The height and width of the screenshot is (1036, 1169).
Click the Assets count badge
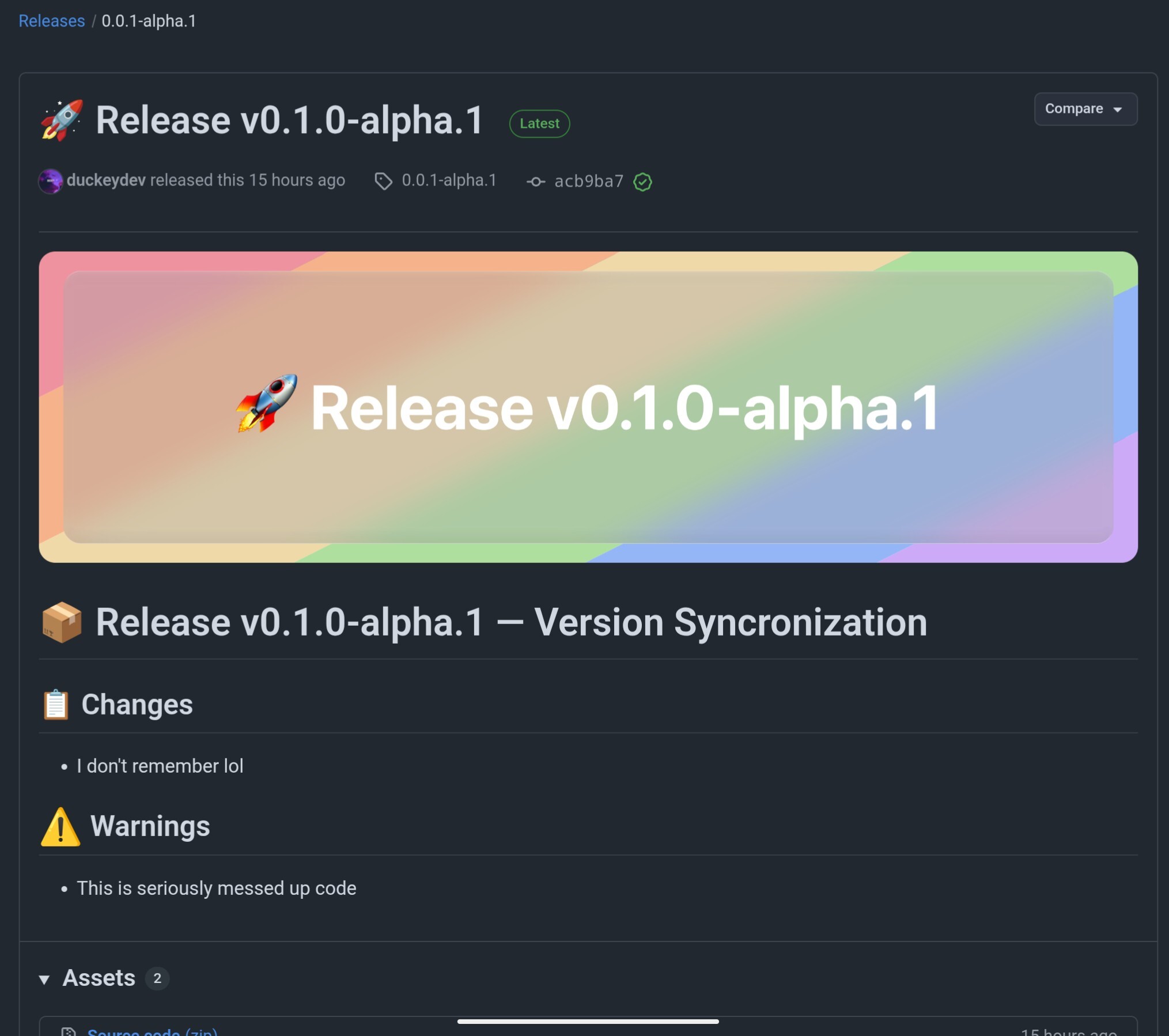click(157, 978)
